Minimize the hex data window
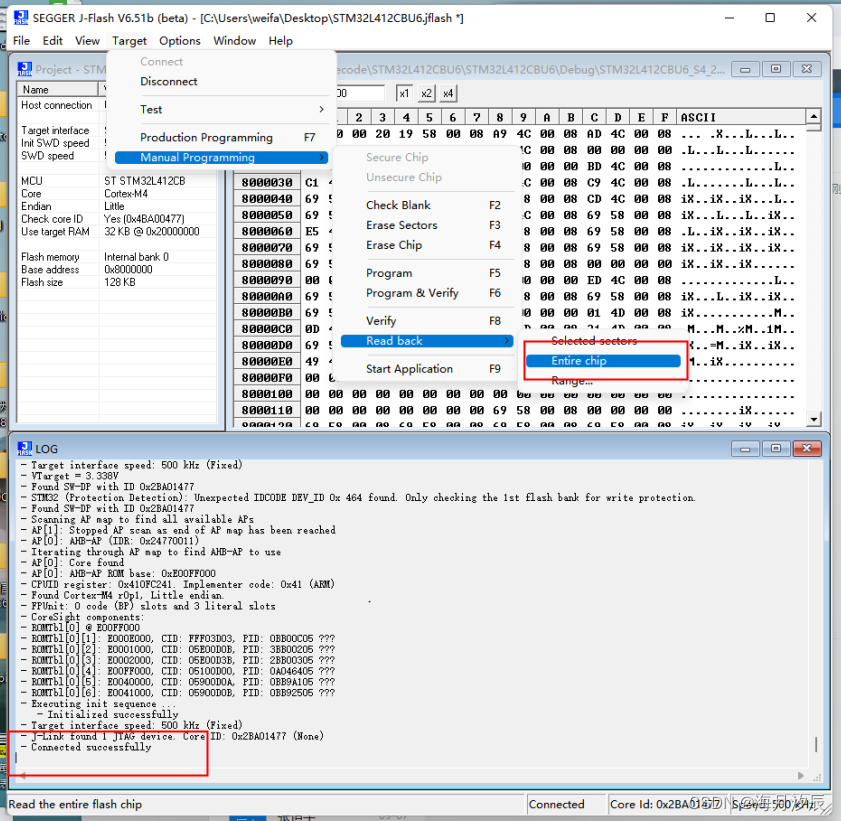 [x=745, y=69]
